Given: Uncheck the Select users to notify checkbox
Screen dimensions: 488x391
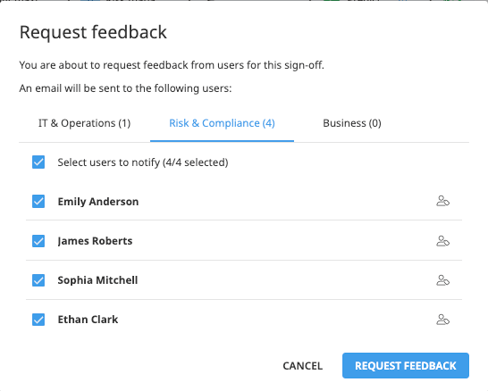Looking at the screenshot, I should 38,162.
